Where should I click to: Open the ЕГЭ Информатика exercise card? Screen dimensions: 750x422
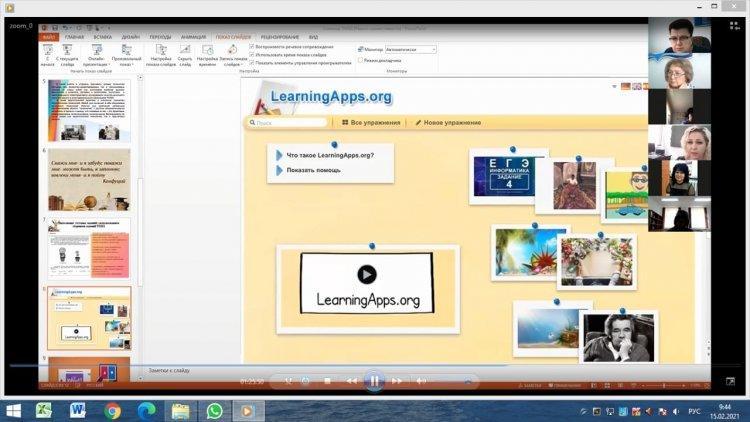click(508, 177)
